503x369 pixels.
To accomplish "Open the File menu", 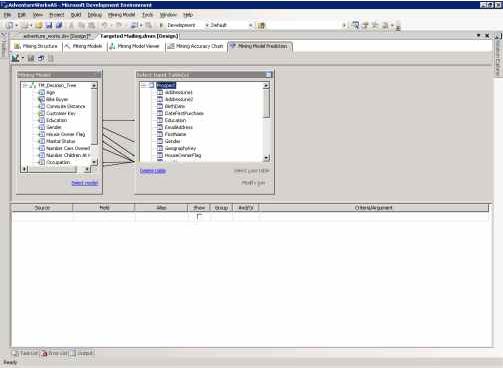I will click(7, 15).
